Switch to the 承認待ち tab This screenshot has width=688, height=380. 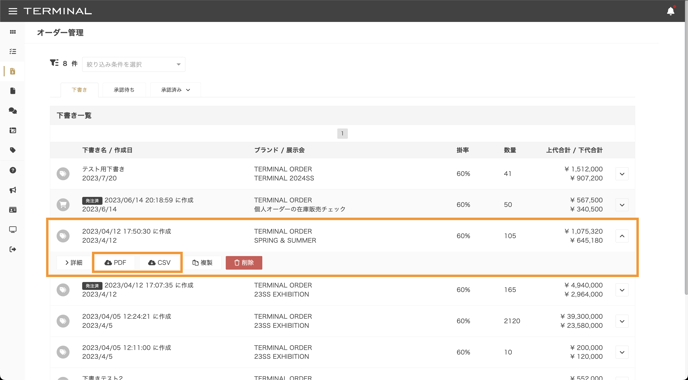point(124,90)
